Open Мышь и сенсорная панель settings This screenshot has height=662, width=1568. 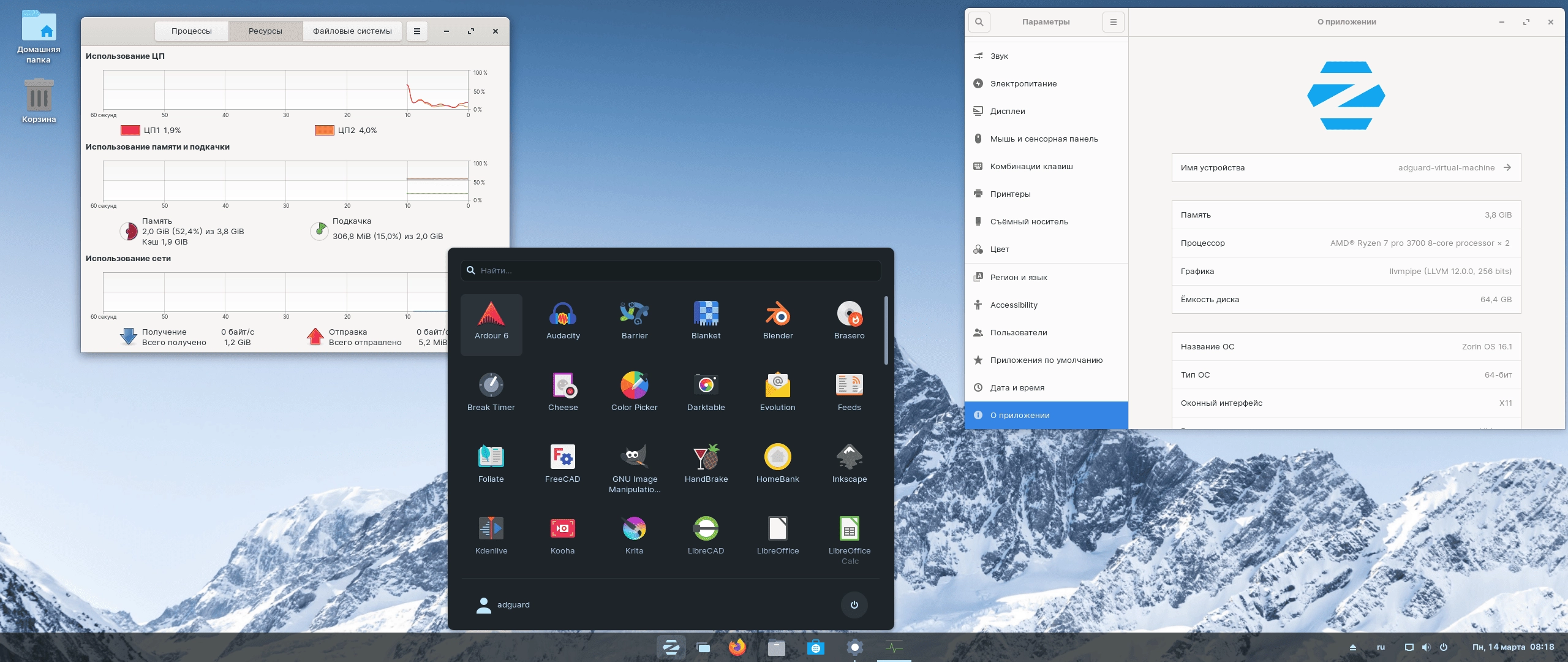pyautogui.click(x=1046, y=139)
